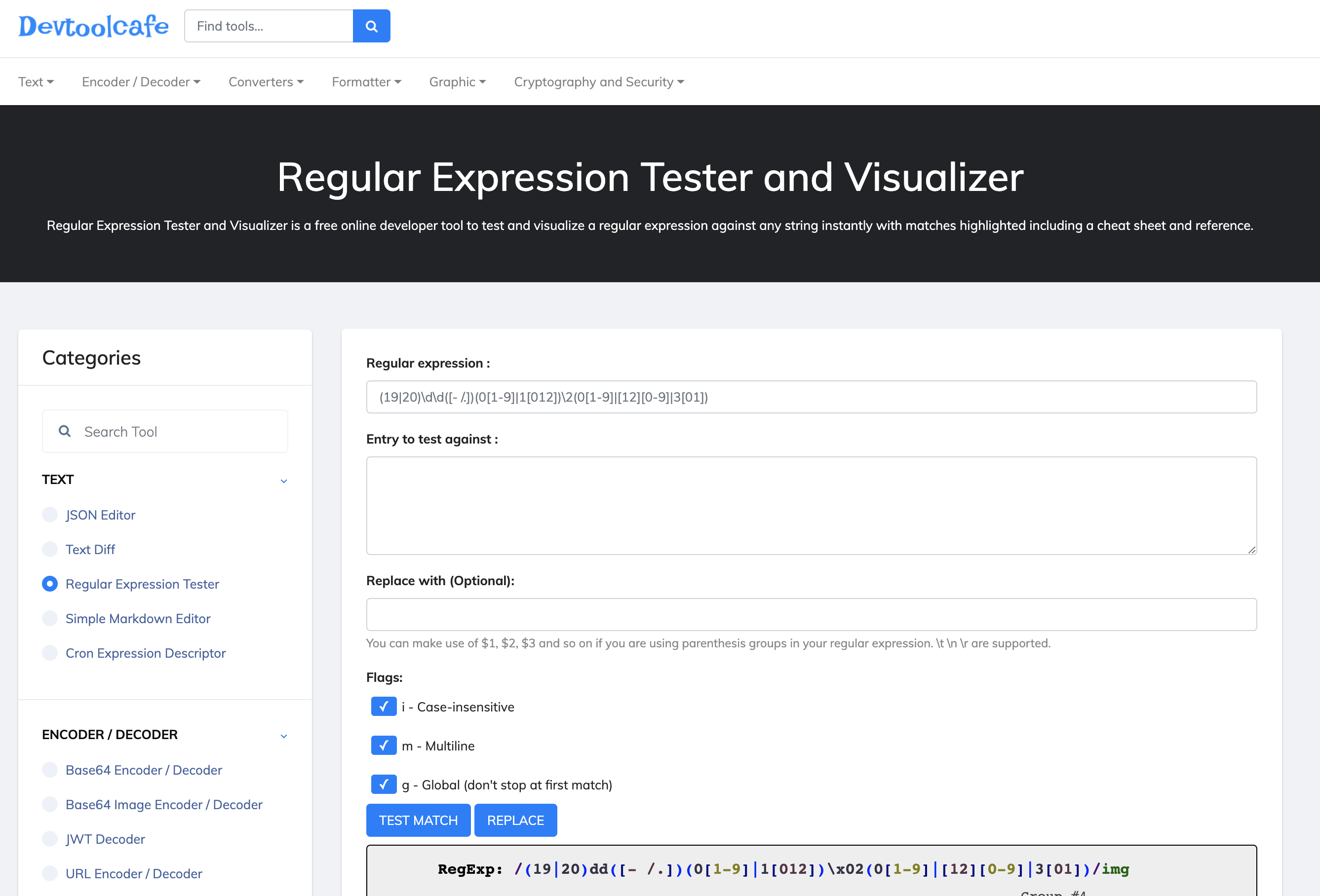Click the textarea resize handle corner

(1252, 550)
